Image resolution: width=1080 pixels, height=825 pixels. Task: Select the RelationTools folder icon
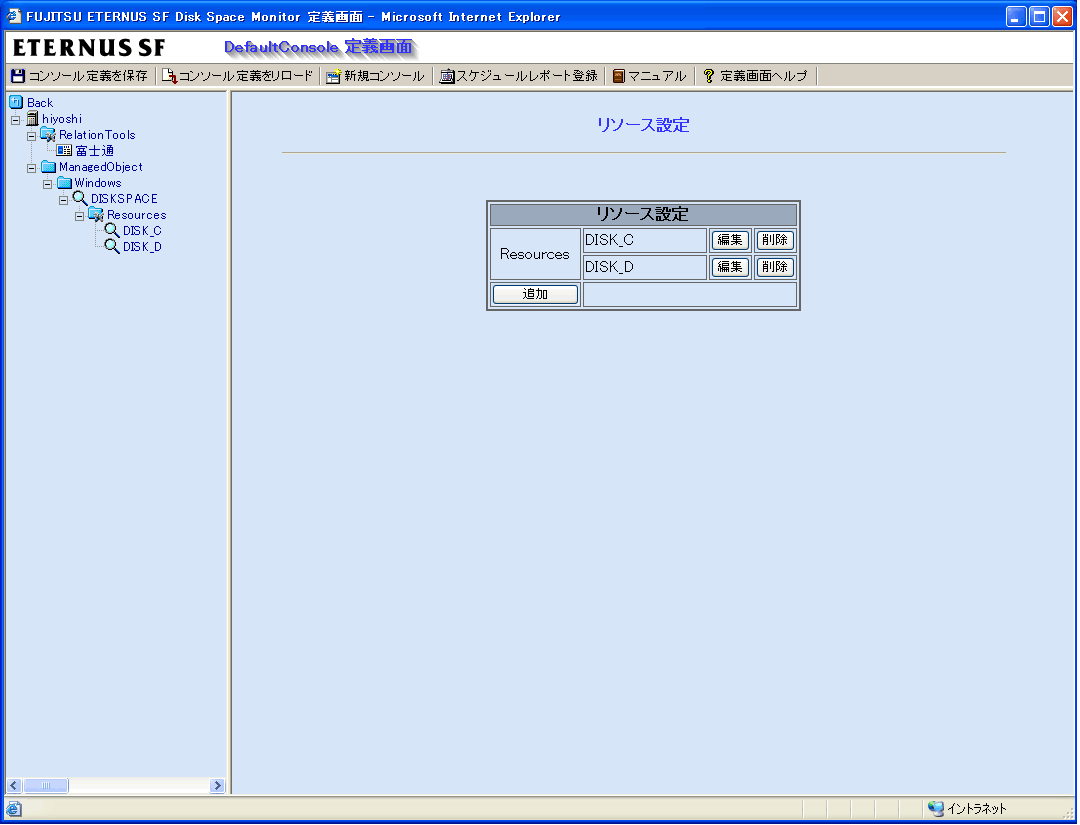[x=48, y=134]
